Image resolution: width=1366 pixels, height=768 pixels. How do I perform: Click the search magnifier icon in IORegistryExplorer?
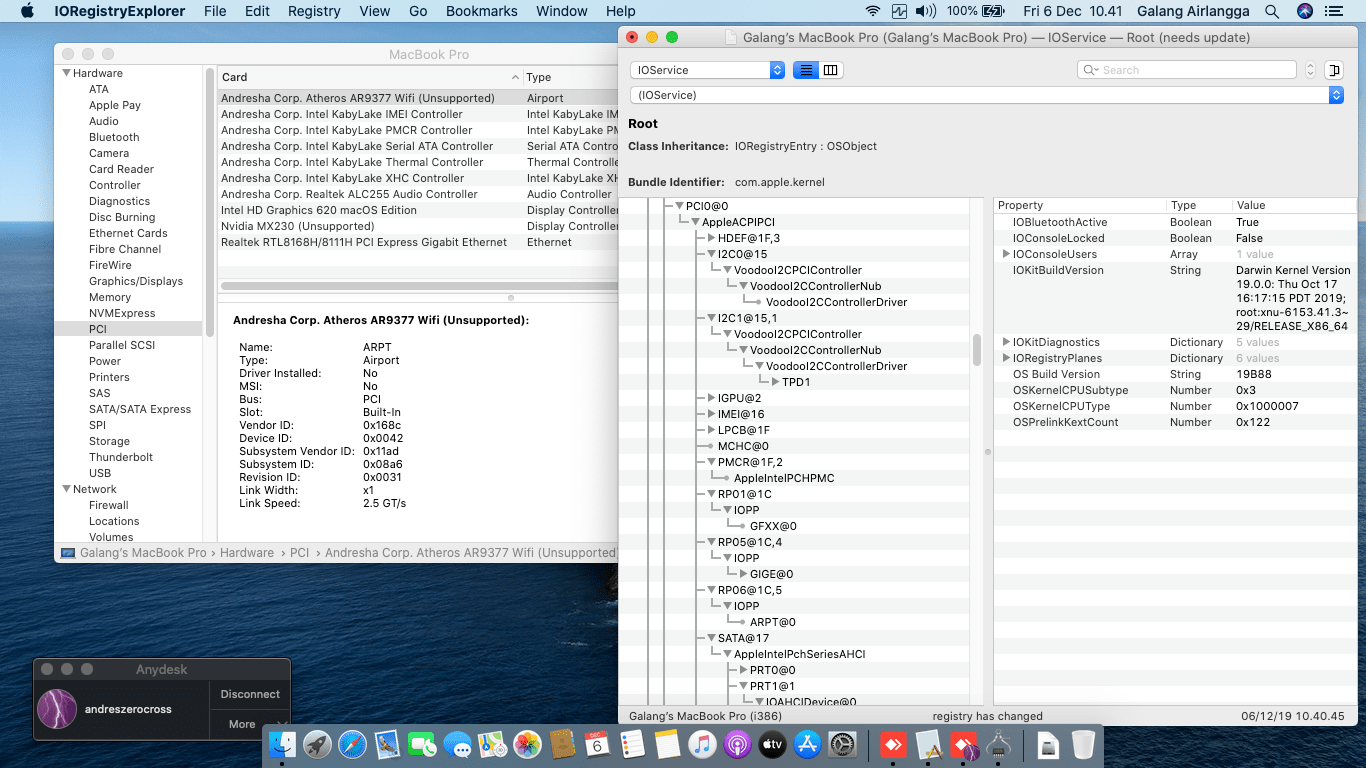tap(1090, 70)
